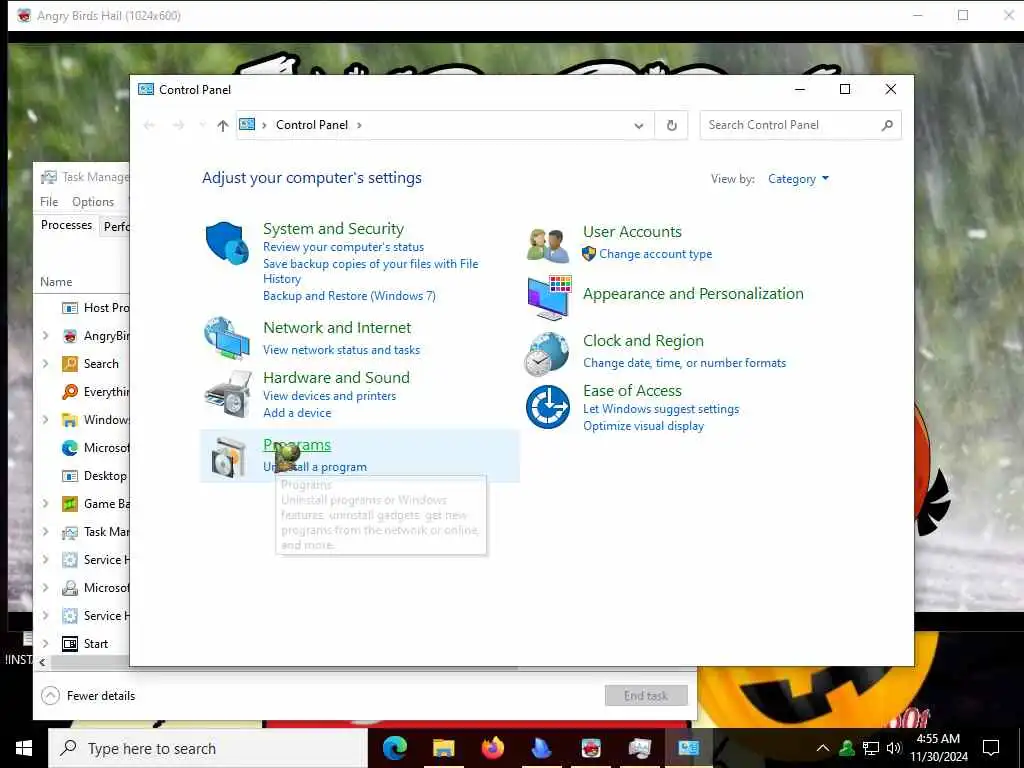Image resolution: width=1024 pixels, height=768 pixels.
Task: Open the Windows Start menu
Action: click(24, 748)
